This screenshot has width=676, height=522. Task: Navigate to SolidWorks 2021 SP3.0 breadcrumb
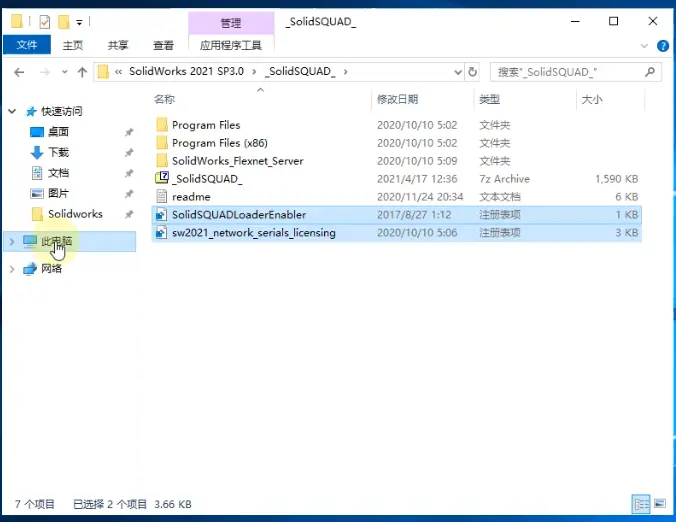tap(186, 71)
